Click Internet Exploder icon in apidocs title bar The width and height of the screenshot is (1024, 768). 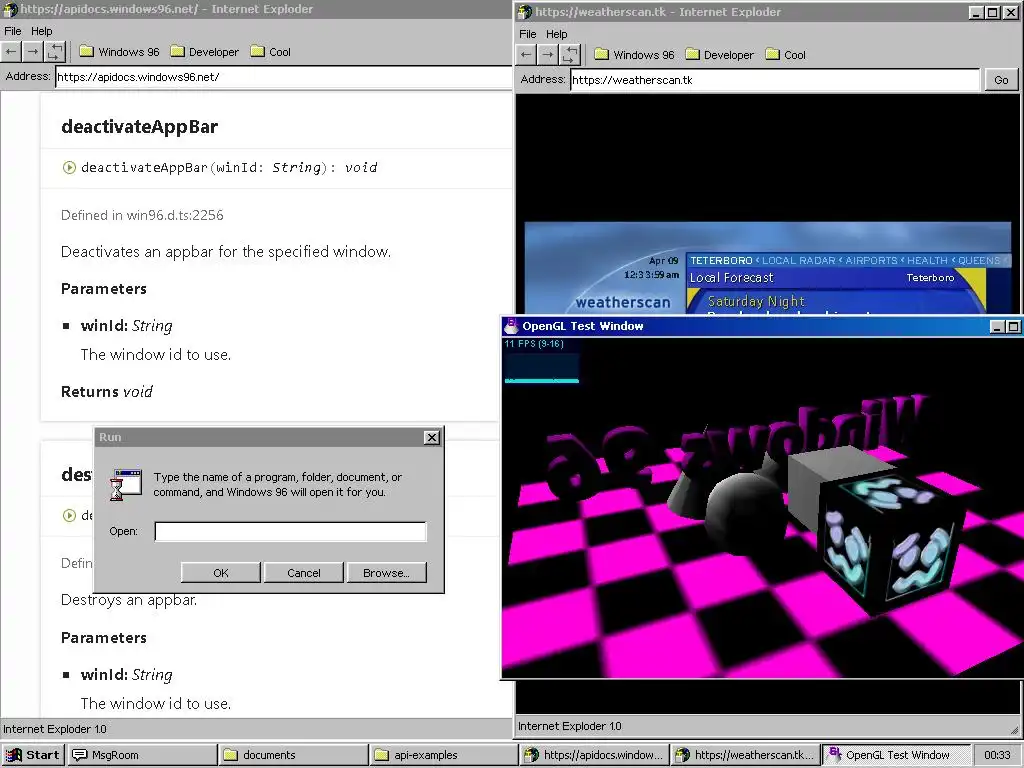[x=10, y=9]
